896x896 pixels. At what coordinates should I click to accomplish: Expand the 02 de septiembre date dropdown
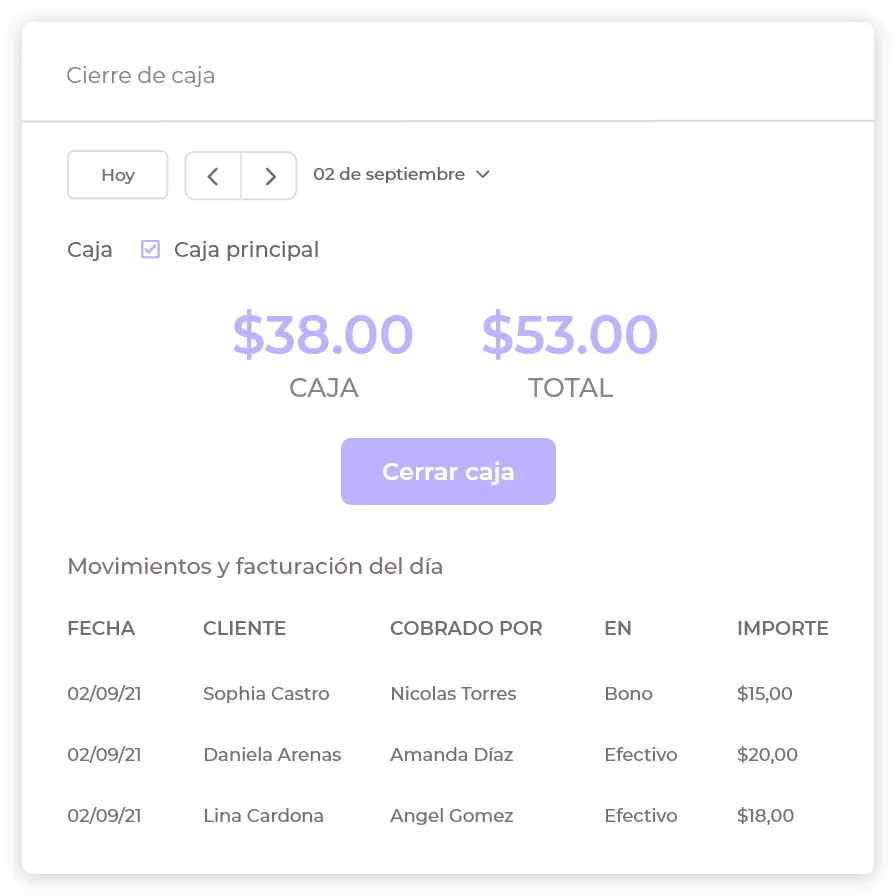401,175
